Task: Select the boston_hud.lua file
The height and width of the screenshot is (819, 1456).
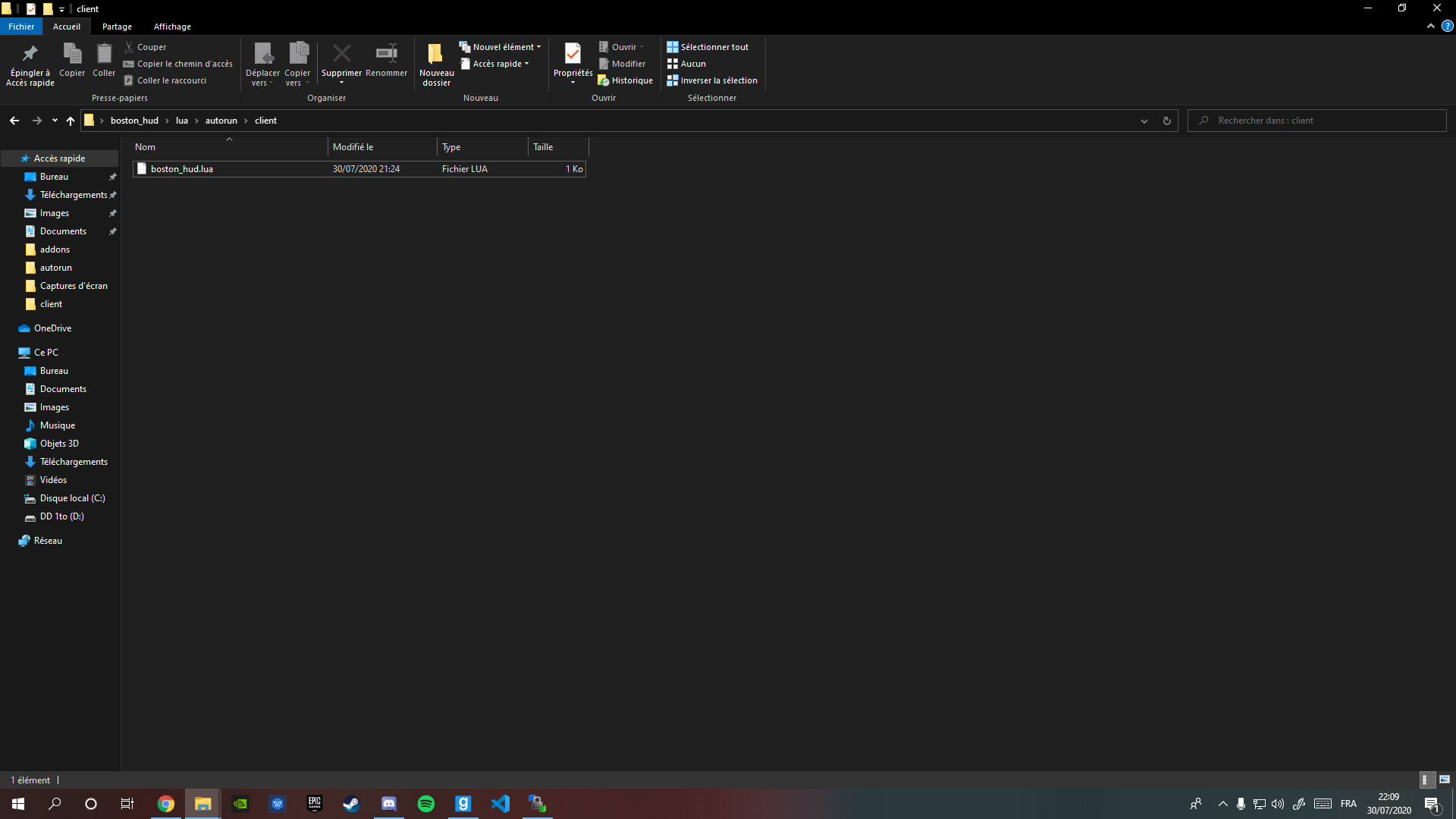Action: [x=359, y=169]
